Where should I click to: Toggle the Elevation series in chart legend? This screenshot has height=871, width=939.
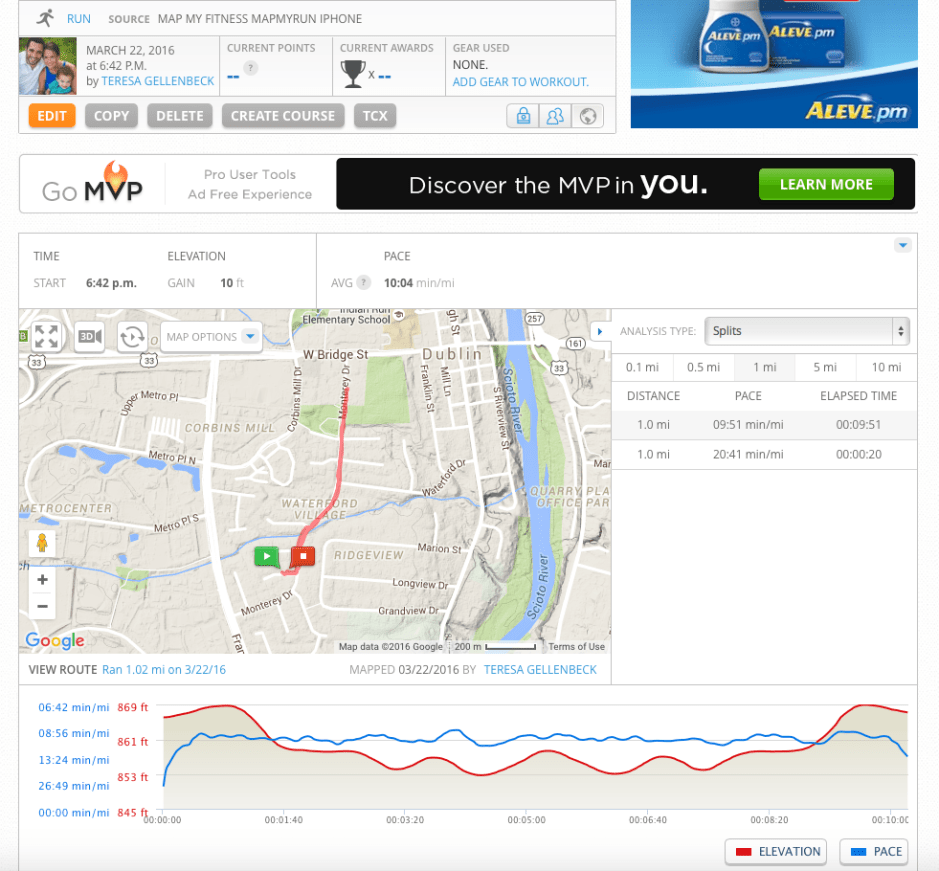click(776, 852)
